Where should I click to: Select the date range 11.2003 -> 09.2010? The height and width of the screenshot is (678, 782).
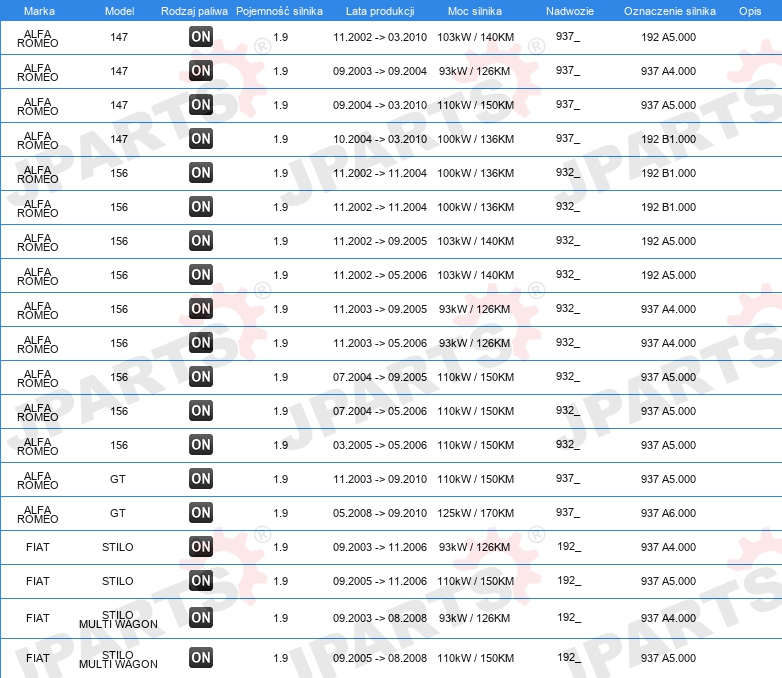[380, 479]
